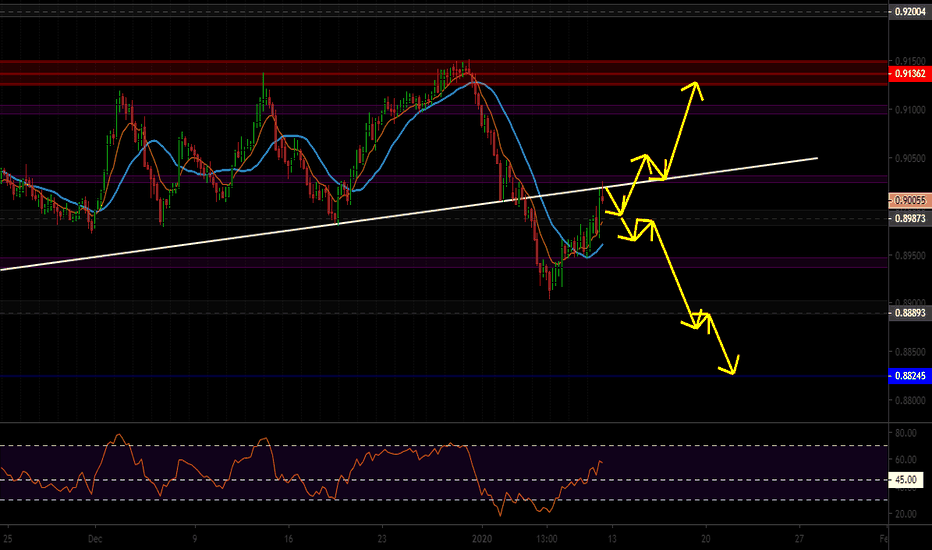This screenshot has width=932, height=550.
Task: Click the RSI 80.00 scale label
Action: tap(906, 434)
